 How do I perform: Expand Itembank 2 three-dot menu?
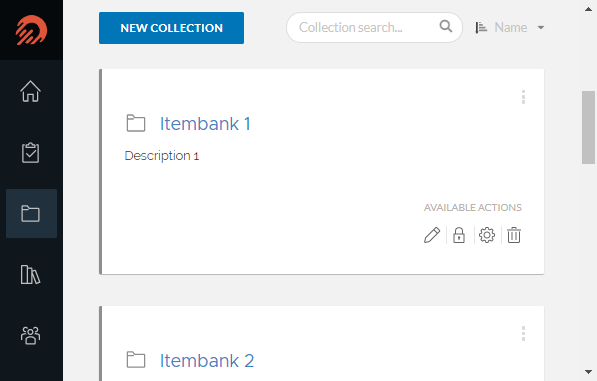click(x=524, y=333)
